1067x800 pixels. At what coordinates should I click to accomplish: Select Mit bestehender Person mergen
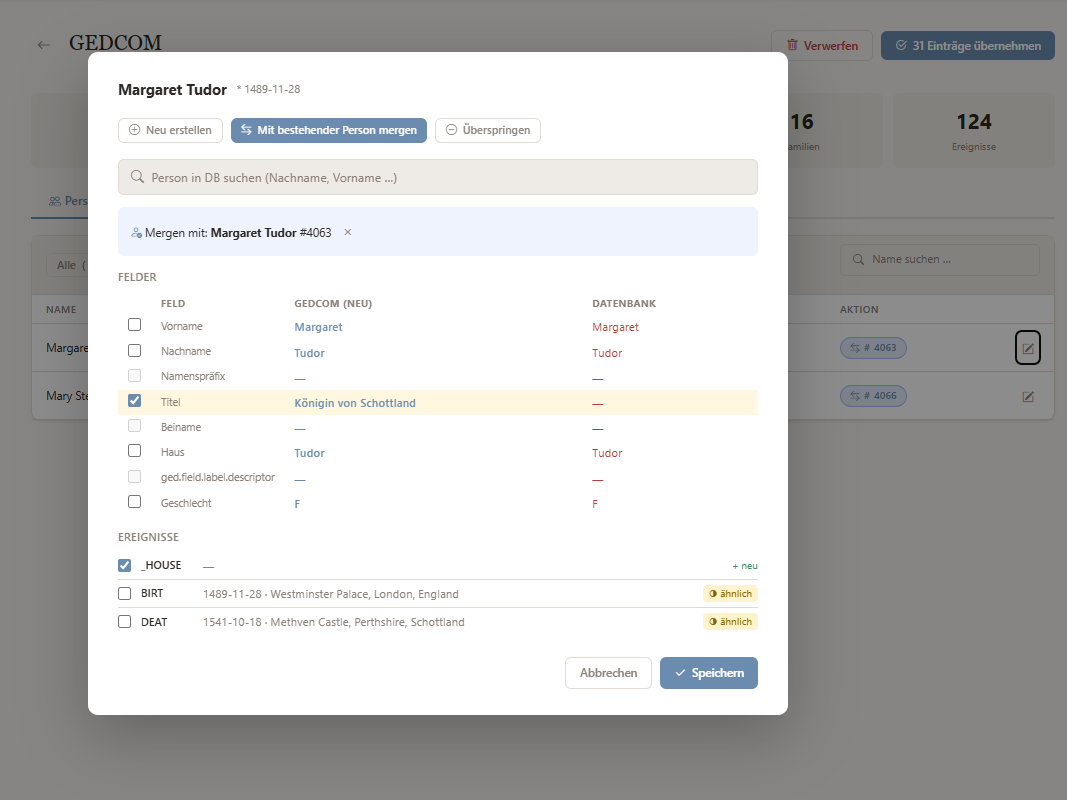(329, 130)
